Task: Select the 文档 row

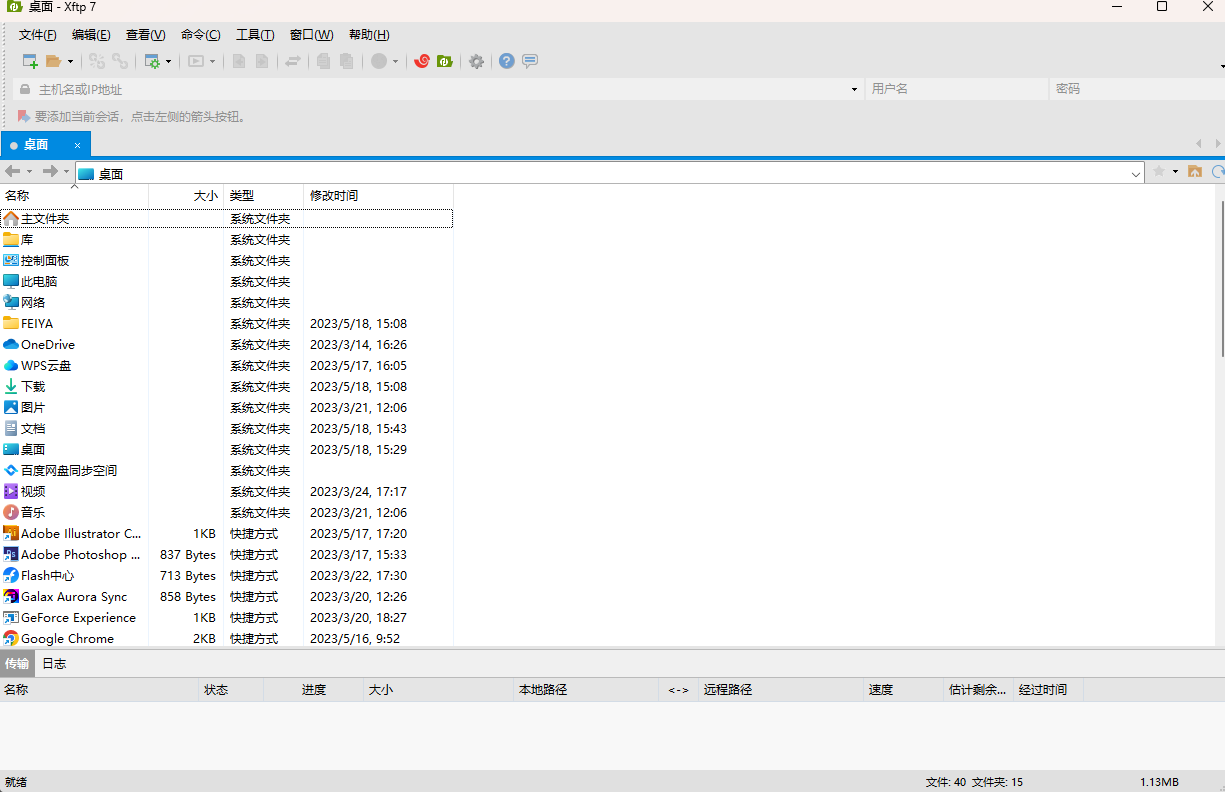Action: tap(226, 428)
